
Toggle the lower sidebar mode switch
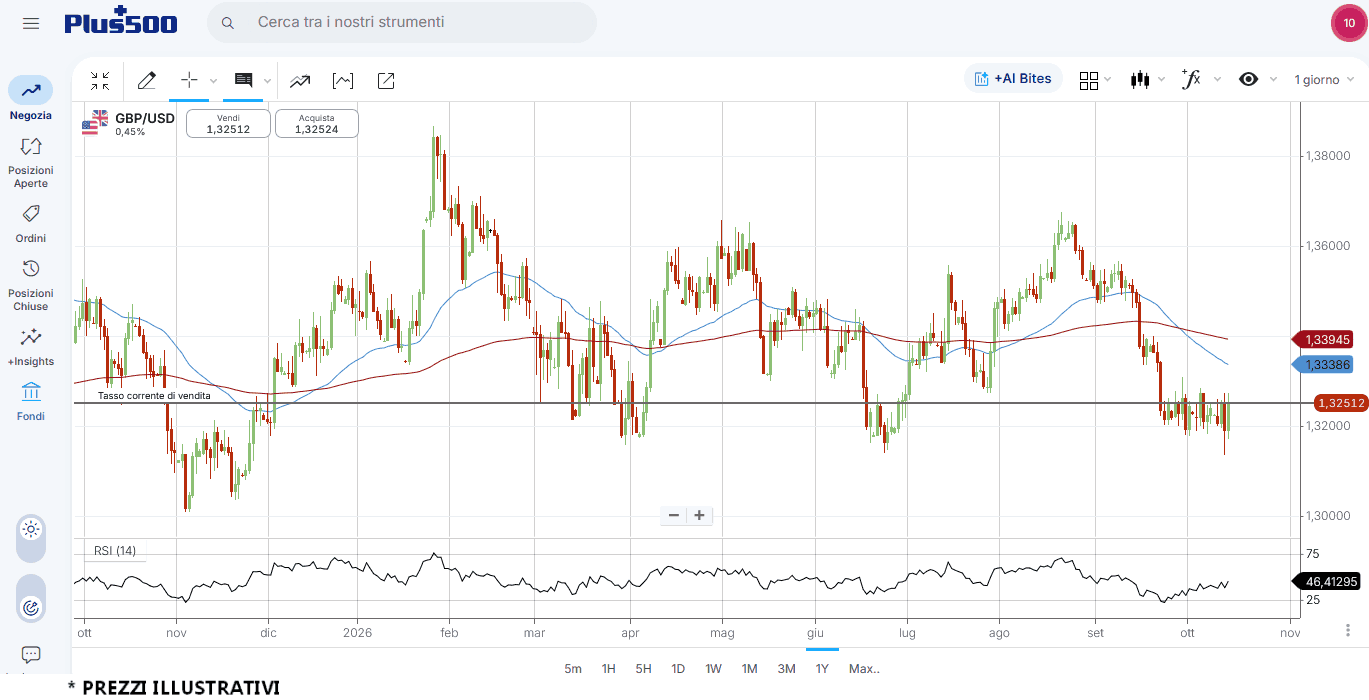tap(31, 597)
